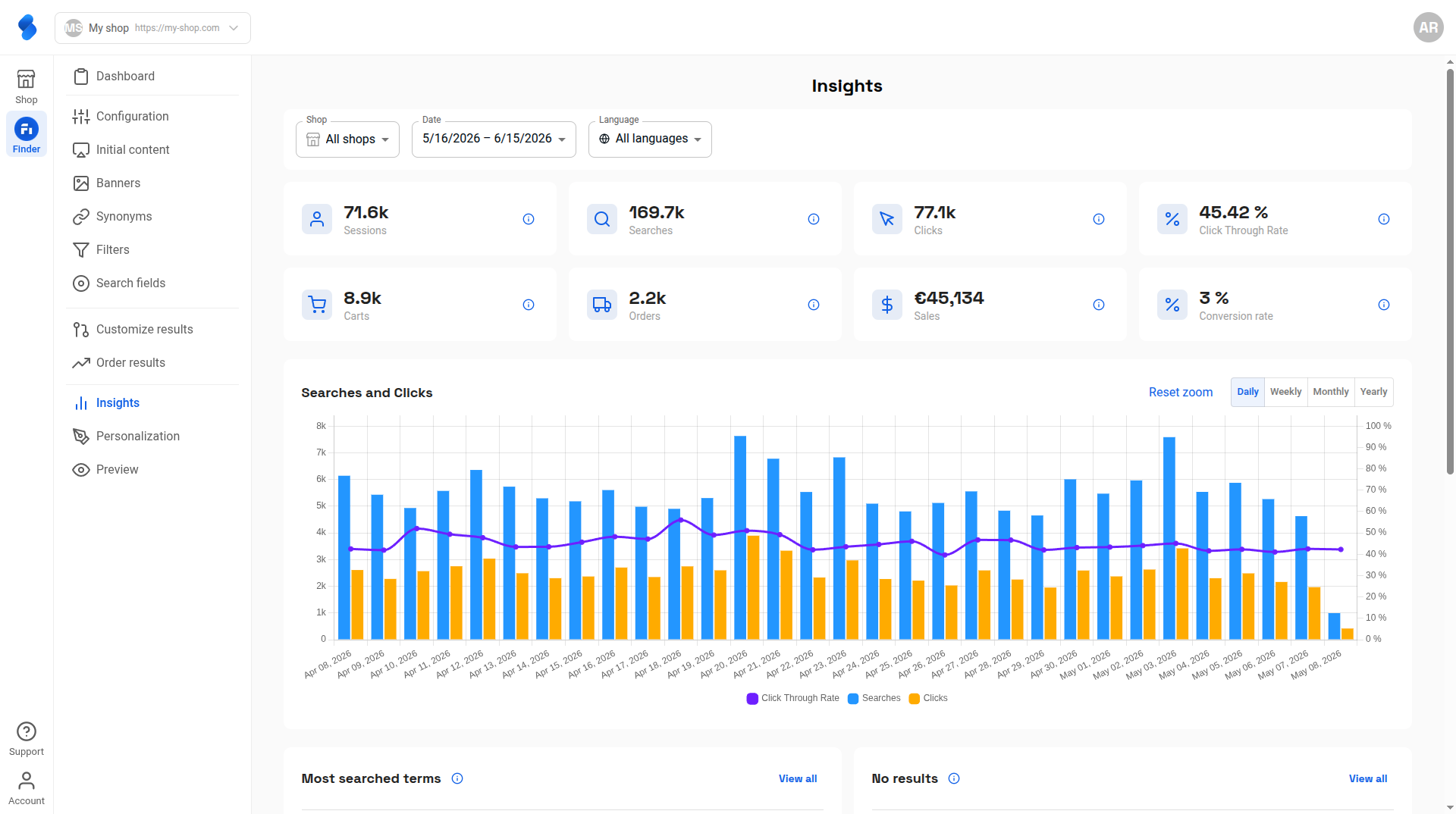Viewport: 1456px width, 814px height.
Task: Open the AR user avatar
Action: click(1428, 27)
